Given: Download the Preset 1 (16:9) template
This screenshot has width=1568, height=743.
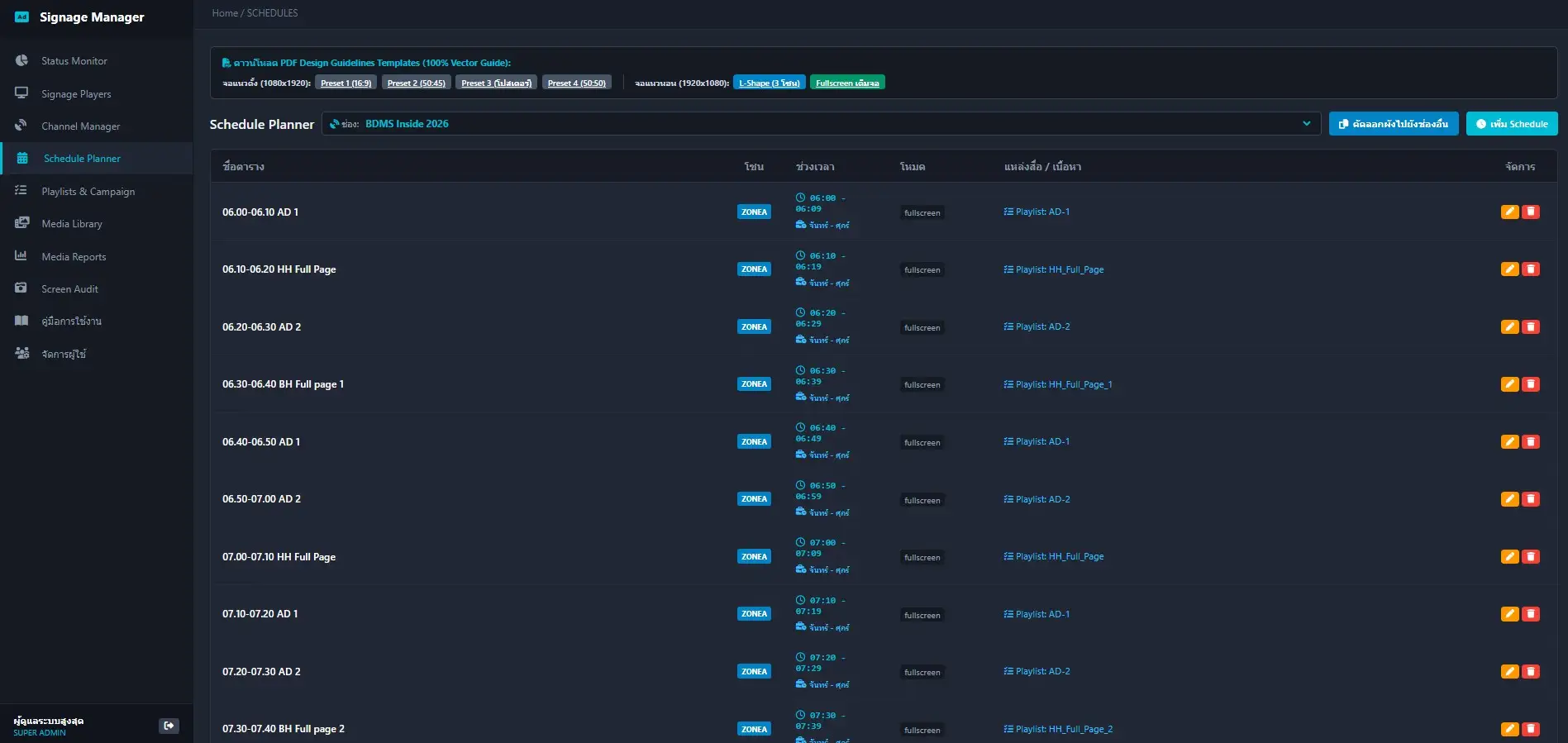Looking at the screenshot, I should (x=346, y=83).
